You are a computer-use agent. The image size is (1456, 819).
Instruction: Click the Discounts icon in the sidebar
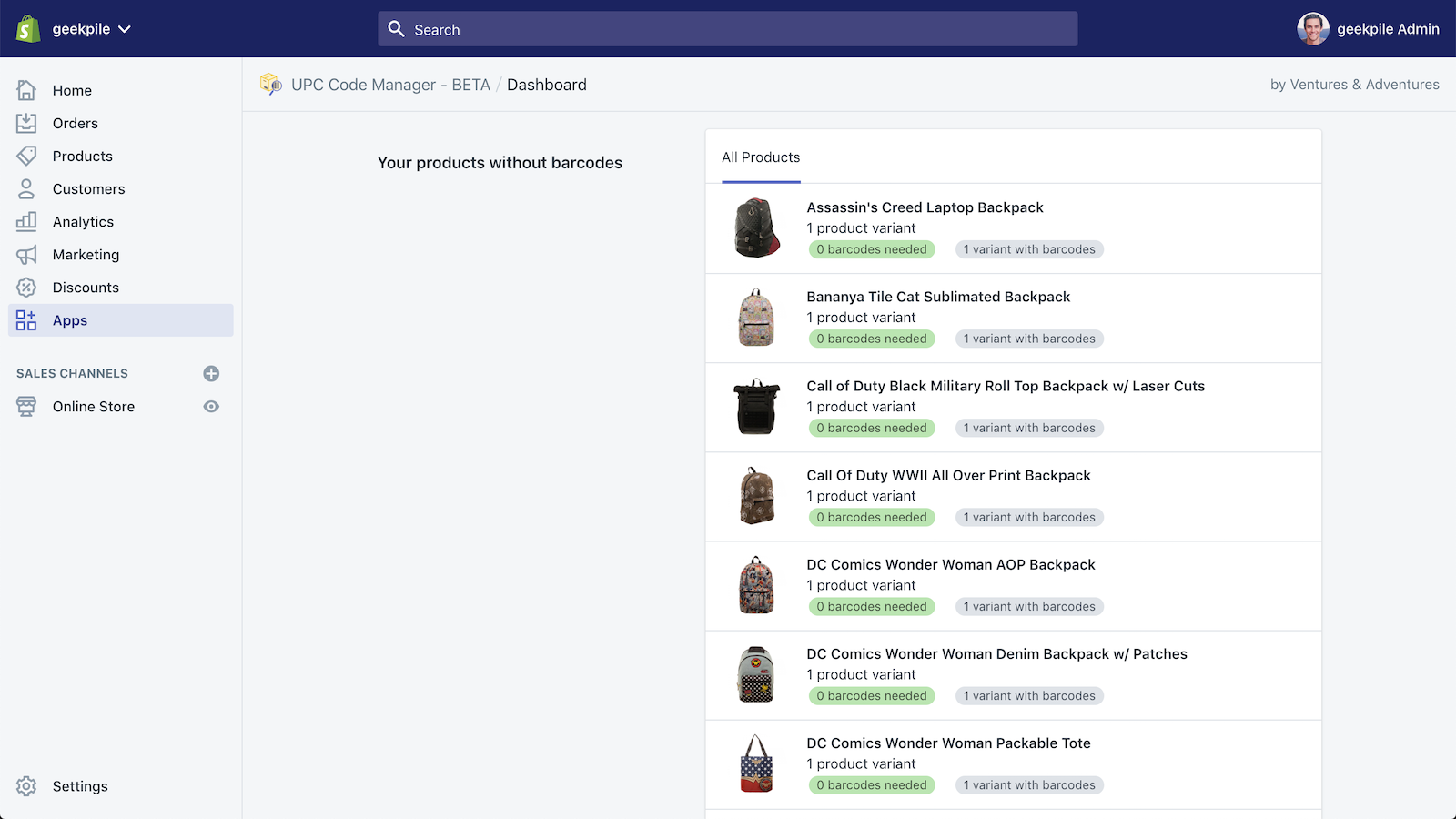coord(26,287)
